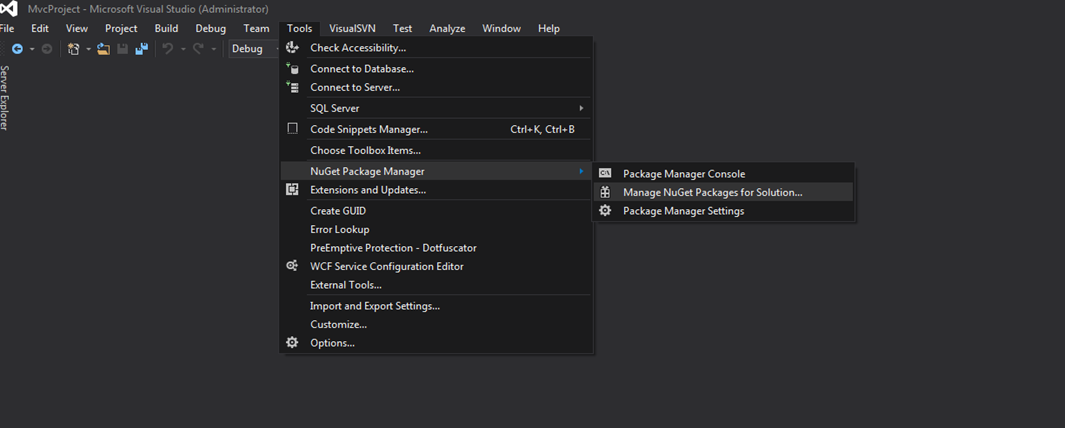Viewport: 1065px width, 428px height.
Task: Select Manage NuGet Packages for Solution...
Action: [723, 192]
